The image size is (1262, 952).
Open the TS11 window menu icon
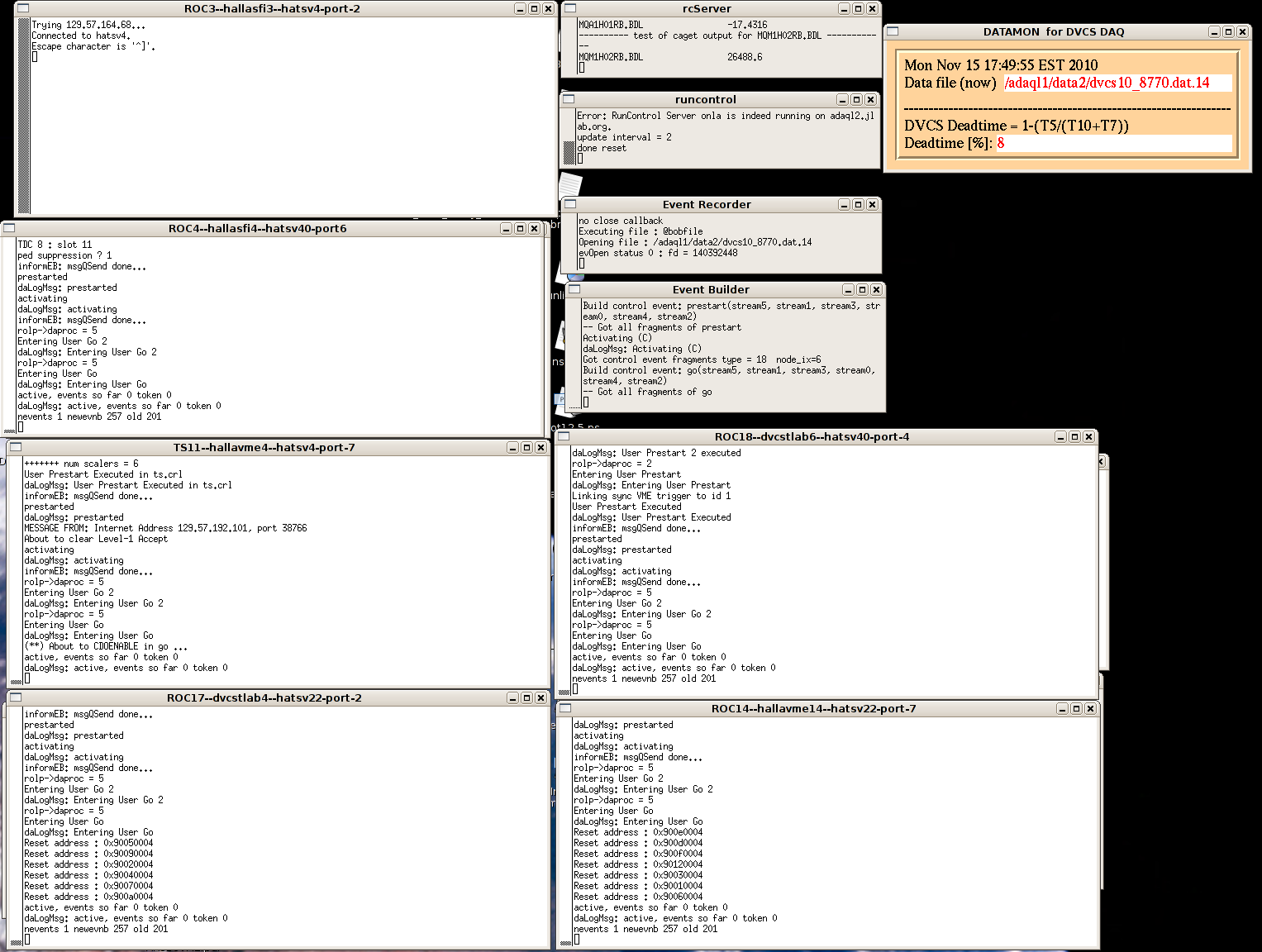[x=16, y=447]
